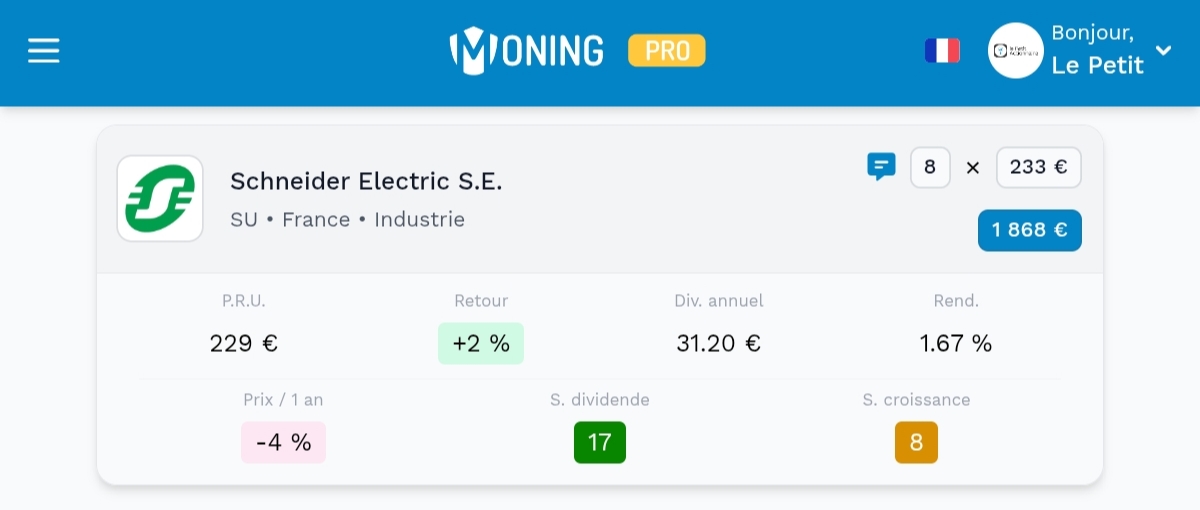Viewport: 1200px width, 510px height.
Task: Click the Bonjour, Le Petit greeting
Action: [x=1097, y=50]
